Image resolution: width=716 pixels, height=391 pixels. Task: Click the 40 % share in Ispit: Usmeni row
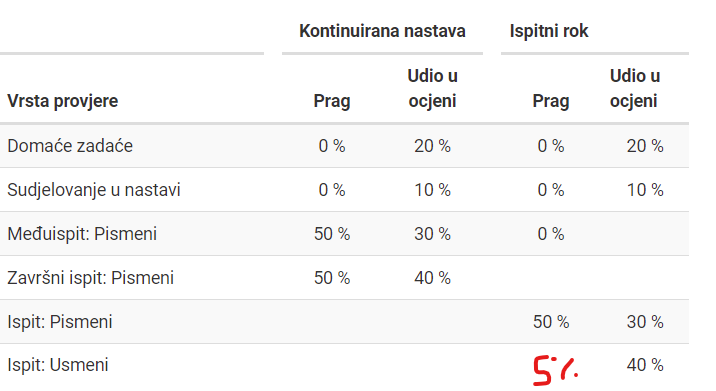pyautogui.click(x=645, y=365)
